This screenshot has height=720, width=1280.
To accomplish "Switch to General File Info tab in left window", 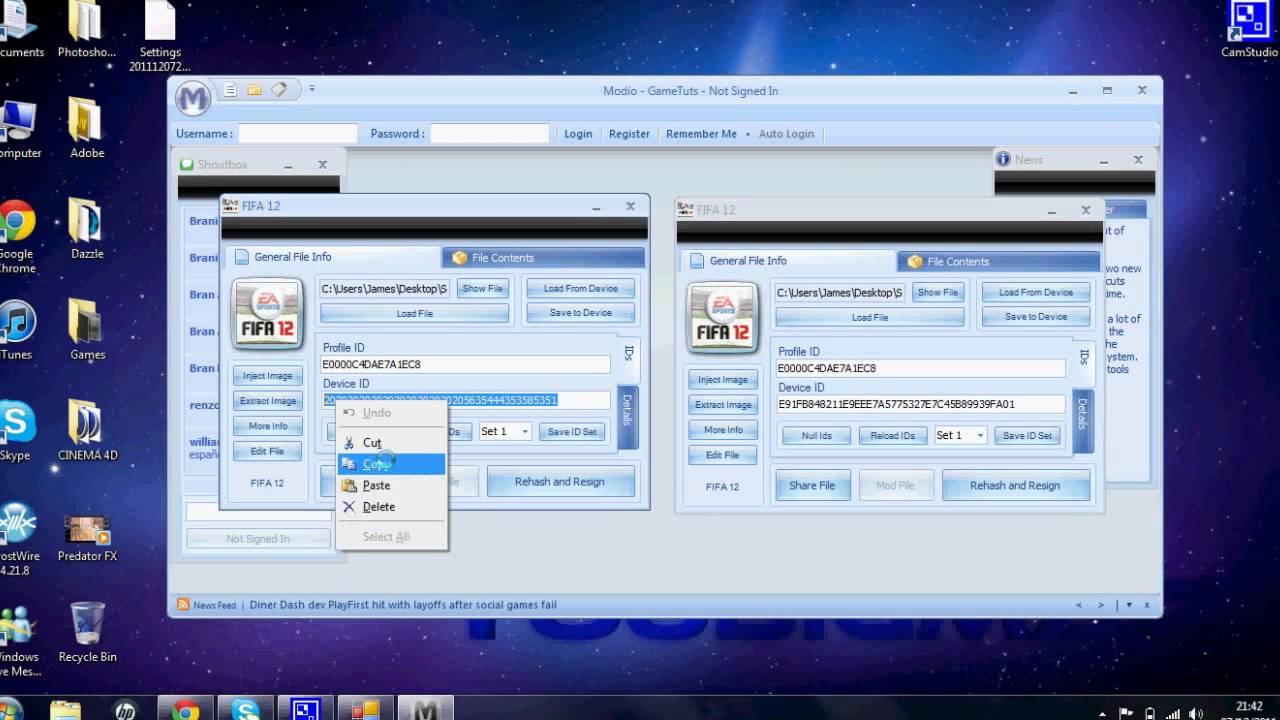I will click(x=332, y=257).
